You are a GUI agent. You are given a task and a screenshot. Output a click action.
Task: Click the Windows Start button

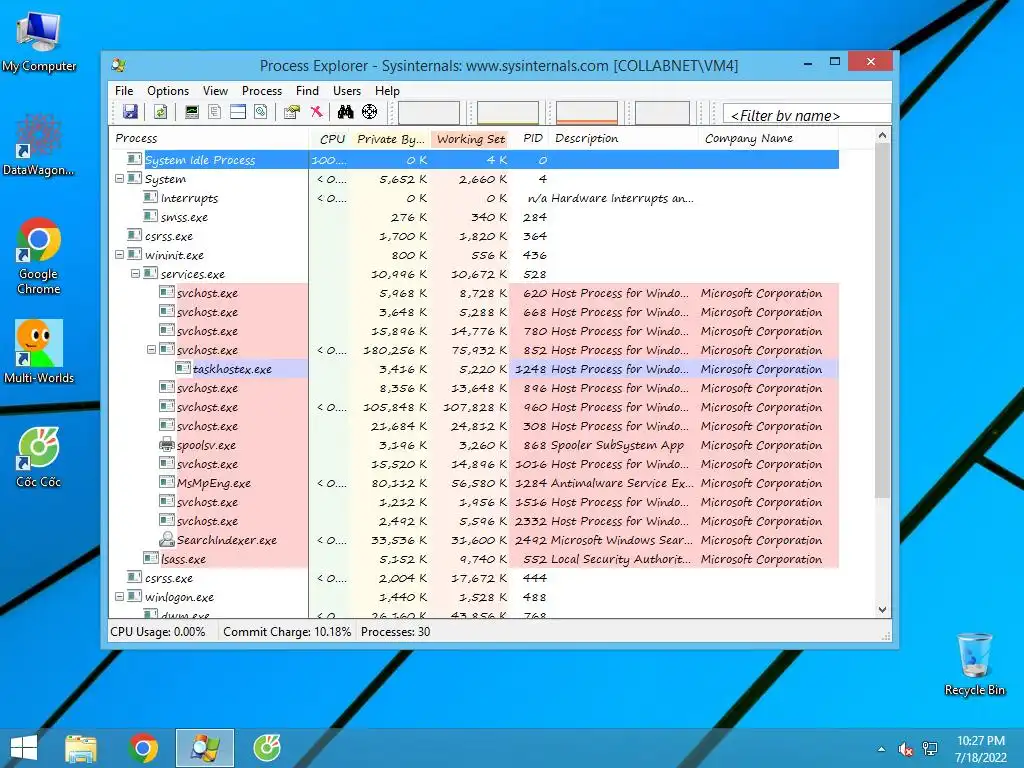(24, 748)
